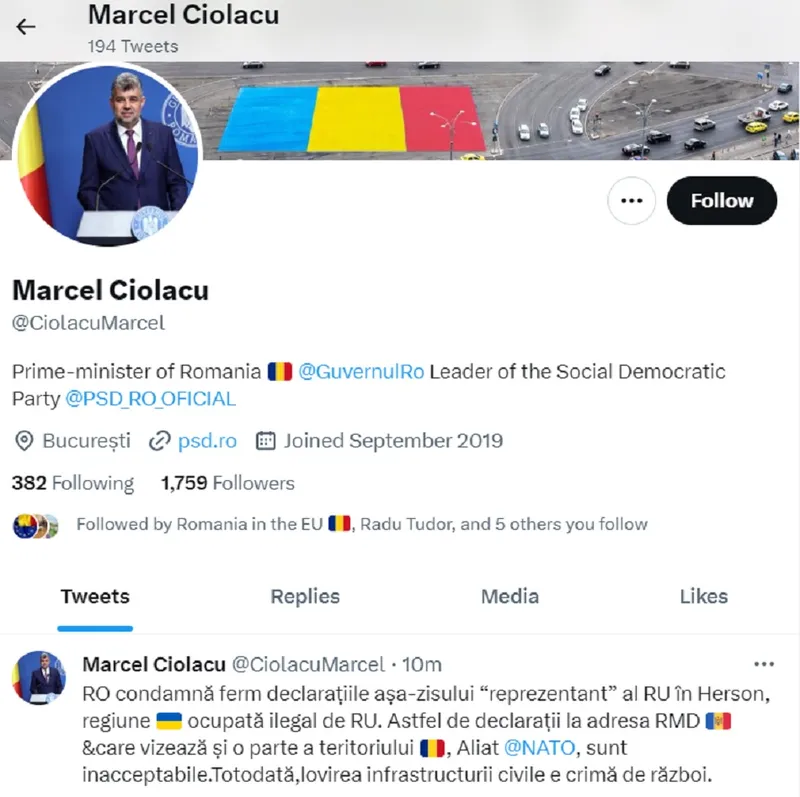Switch to the Likes tab
Screen dimensions: 800x797
[704, 596]
